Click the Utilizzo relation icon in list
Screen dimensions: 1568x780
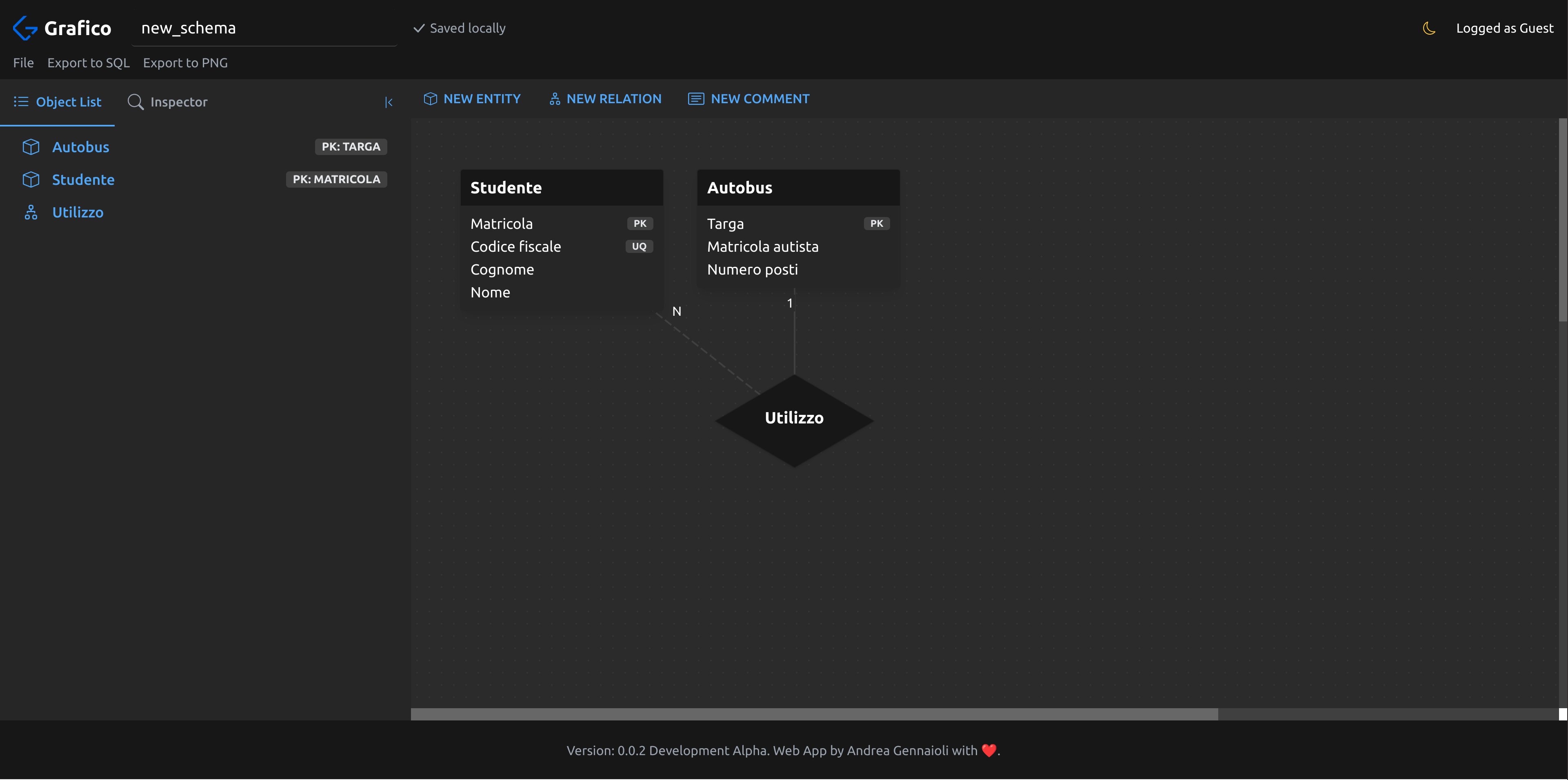31,213
